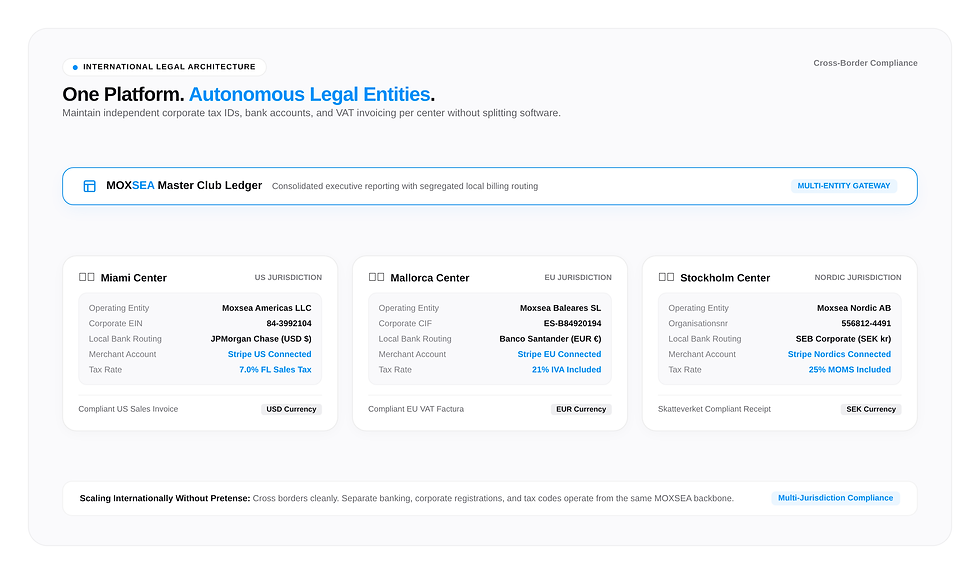
Task: Click the Maintain independent corporate tax IDs subtitle
Action: pyautogui.click(x=311, y=113)
